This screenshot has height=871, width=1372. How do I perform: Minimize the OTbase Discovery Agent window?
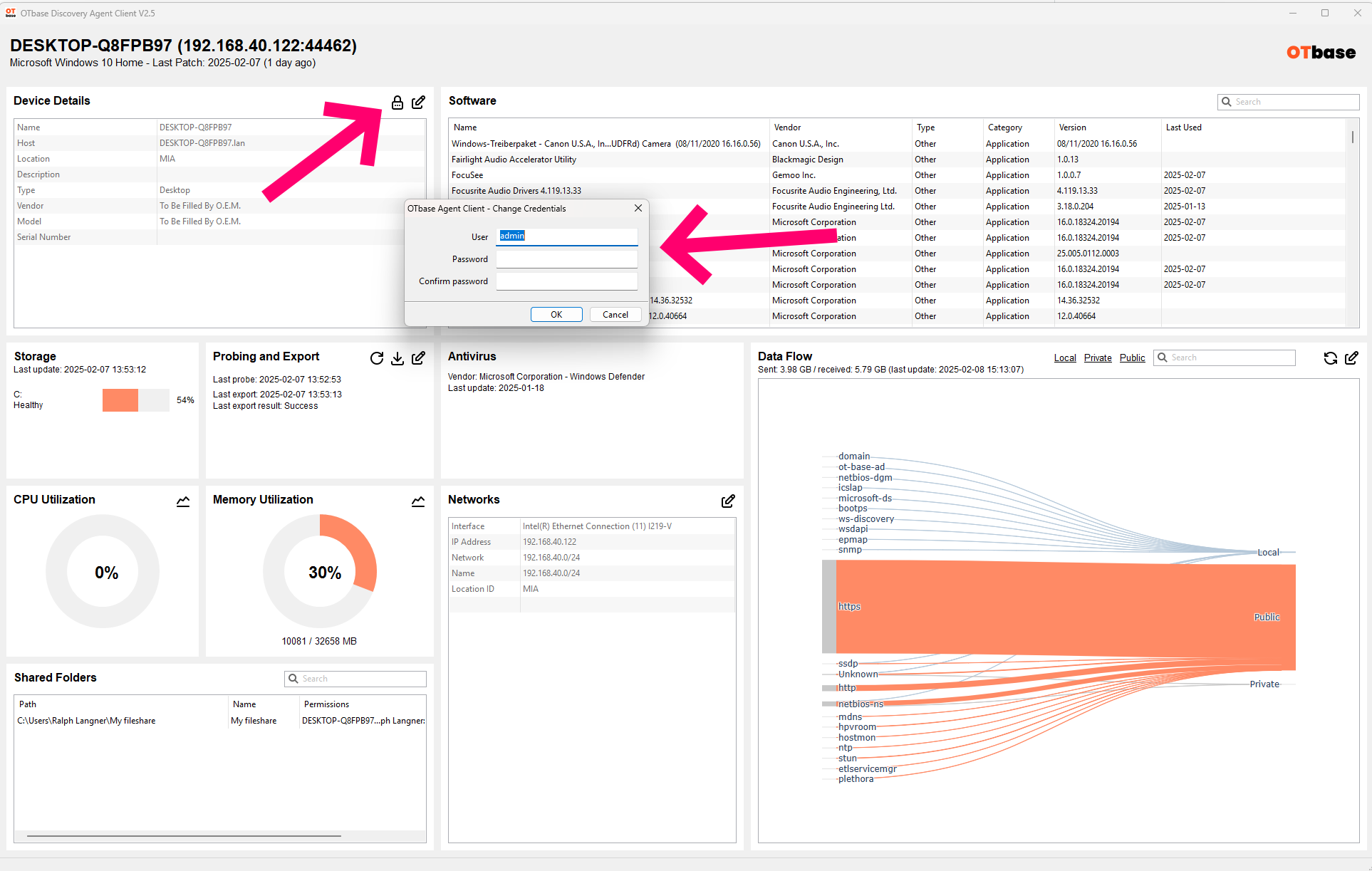click(1293, 13)
